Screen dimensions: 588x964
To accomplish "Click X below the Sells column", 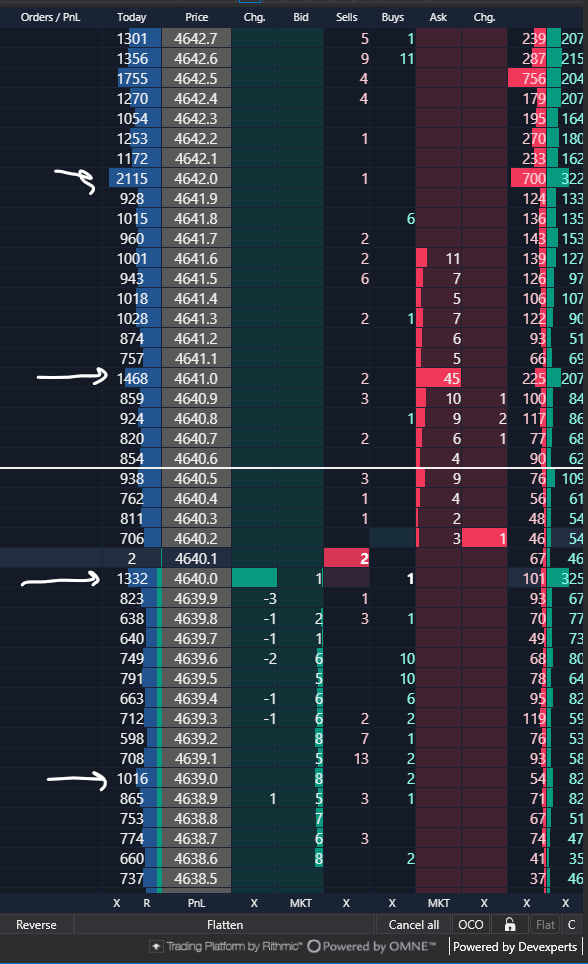I will click(346, 903).
